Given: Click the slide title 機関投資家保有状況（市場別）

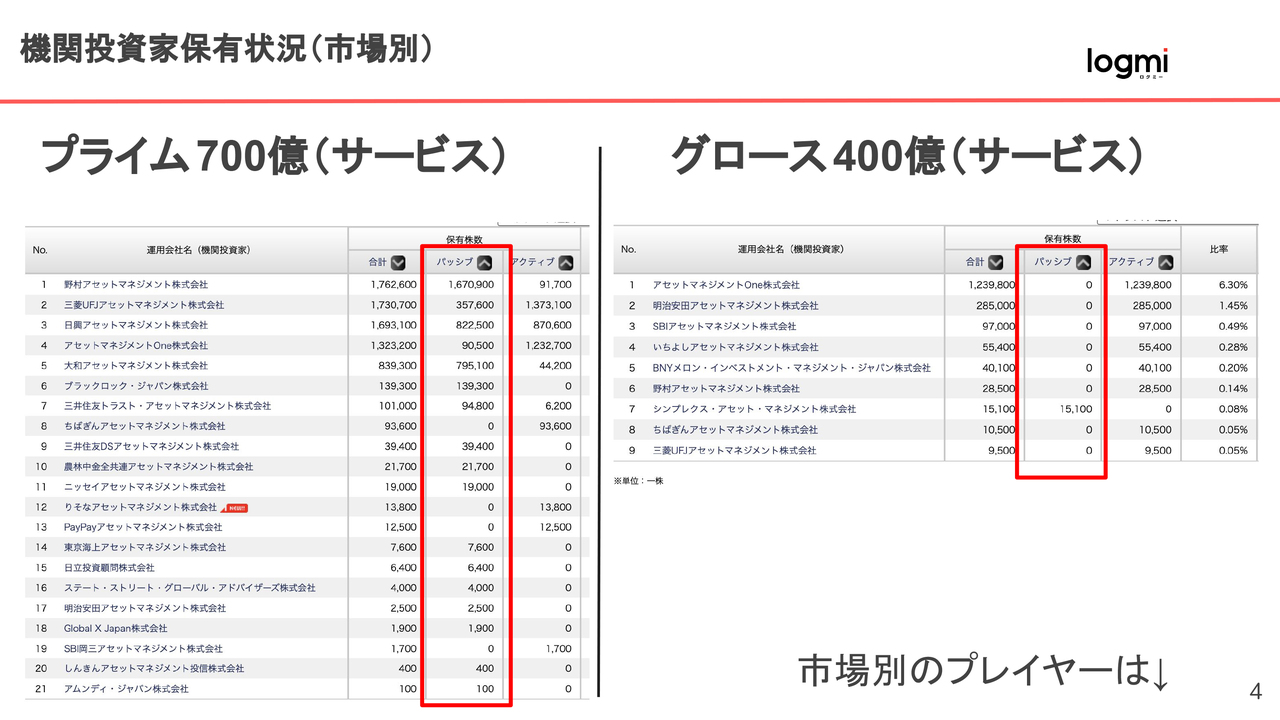Looking at the screenshot, I should click(x=229, y=50).
